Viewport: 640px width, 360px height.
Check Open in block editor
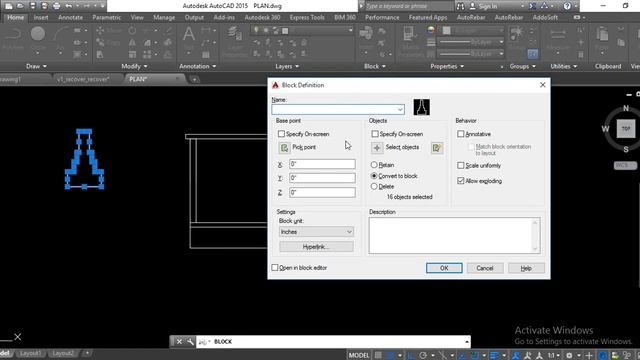click(275, 268)
